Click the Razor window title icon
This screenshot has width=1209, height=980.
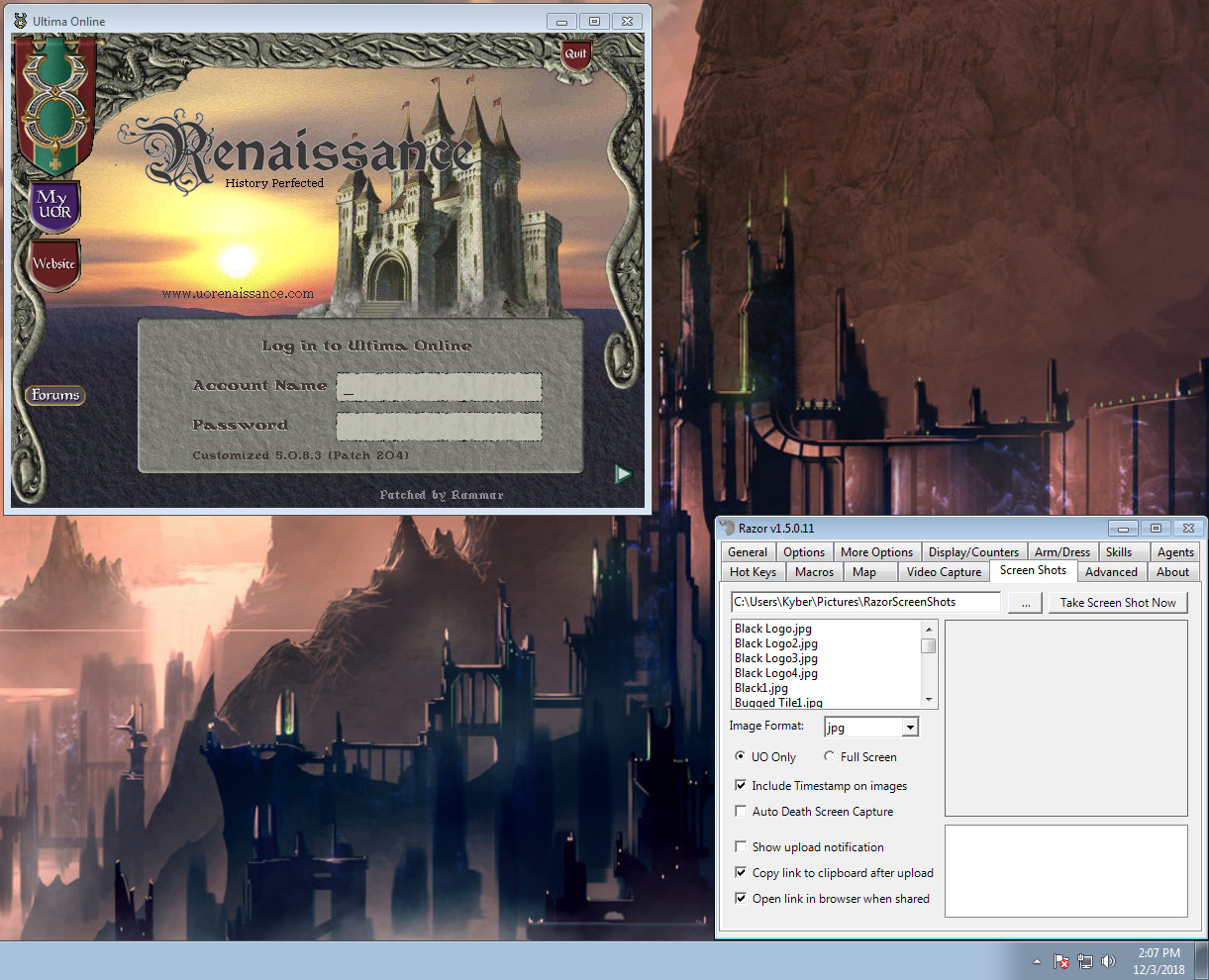[727, 528]
